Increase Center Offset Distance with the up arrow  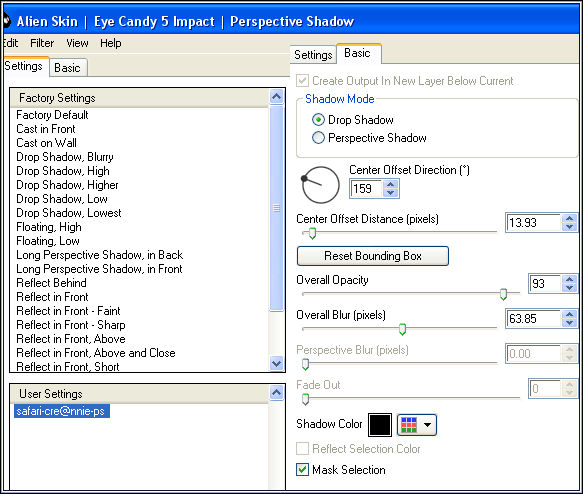coord(569,219)
